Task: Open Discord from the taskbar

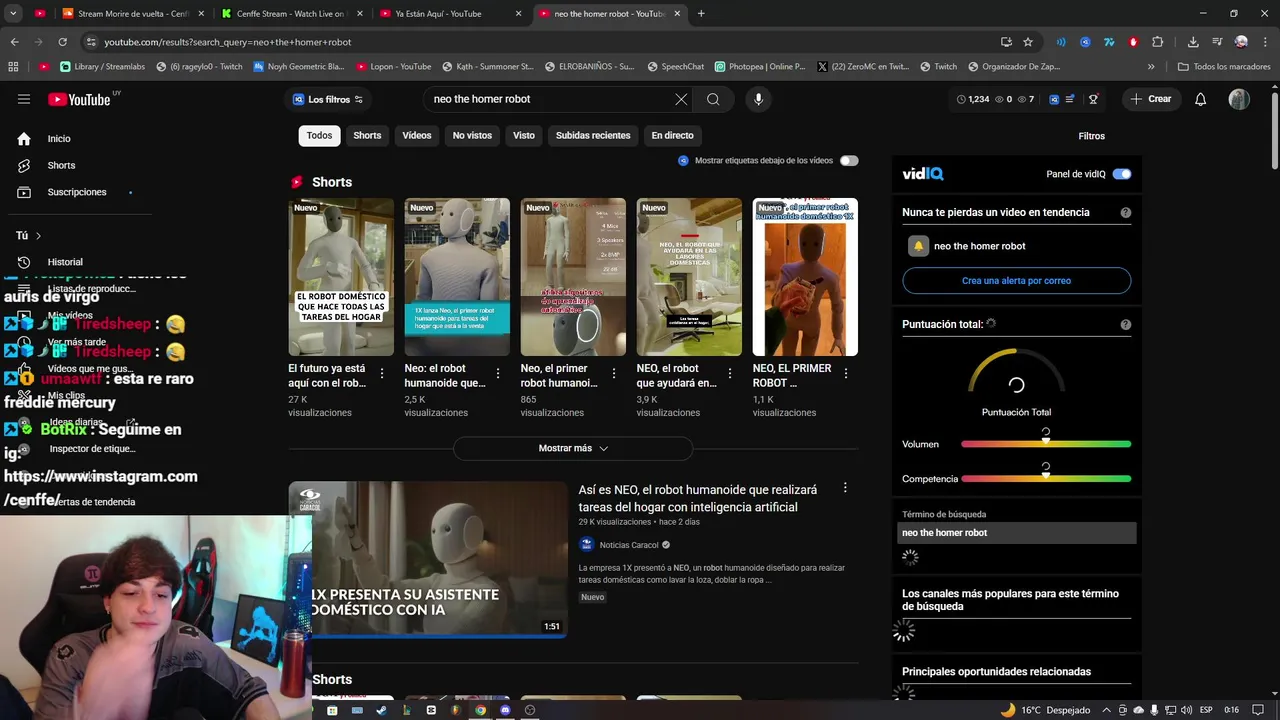Action: click(505, 710)
